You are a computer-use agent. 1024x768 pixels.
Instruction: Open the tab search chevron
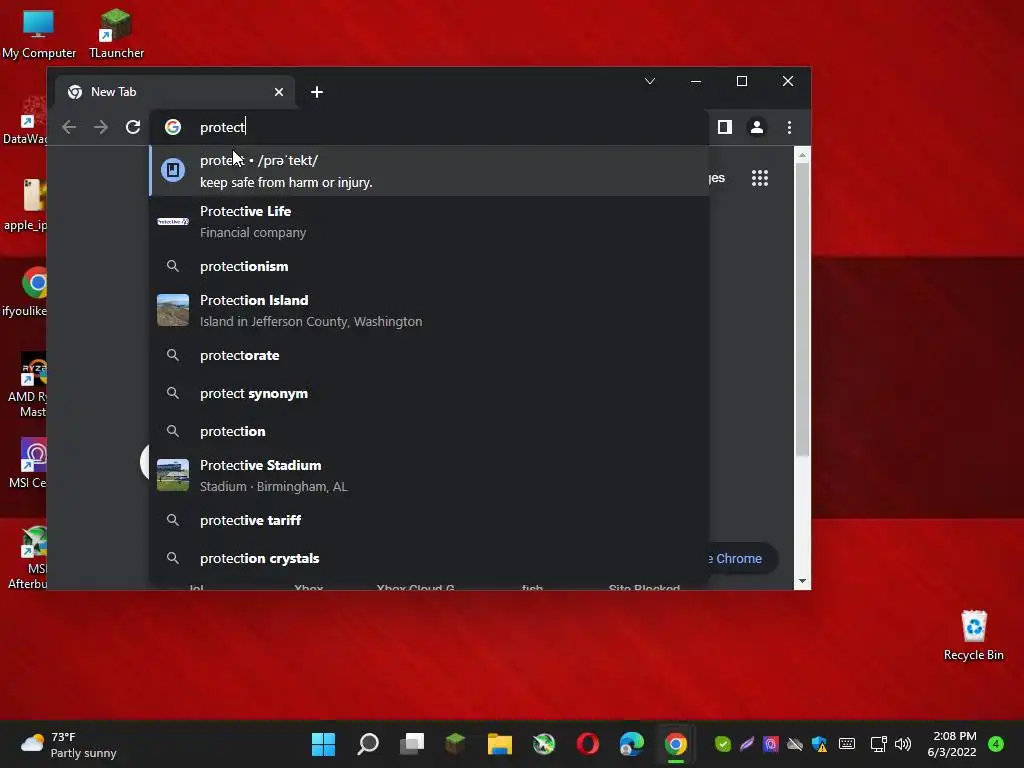(x=650, y=81)
